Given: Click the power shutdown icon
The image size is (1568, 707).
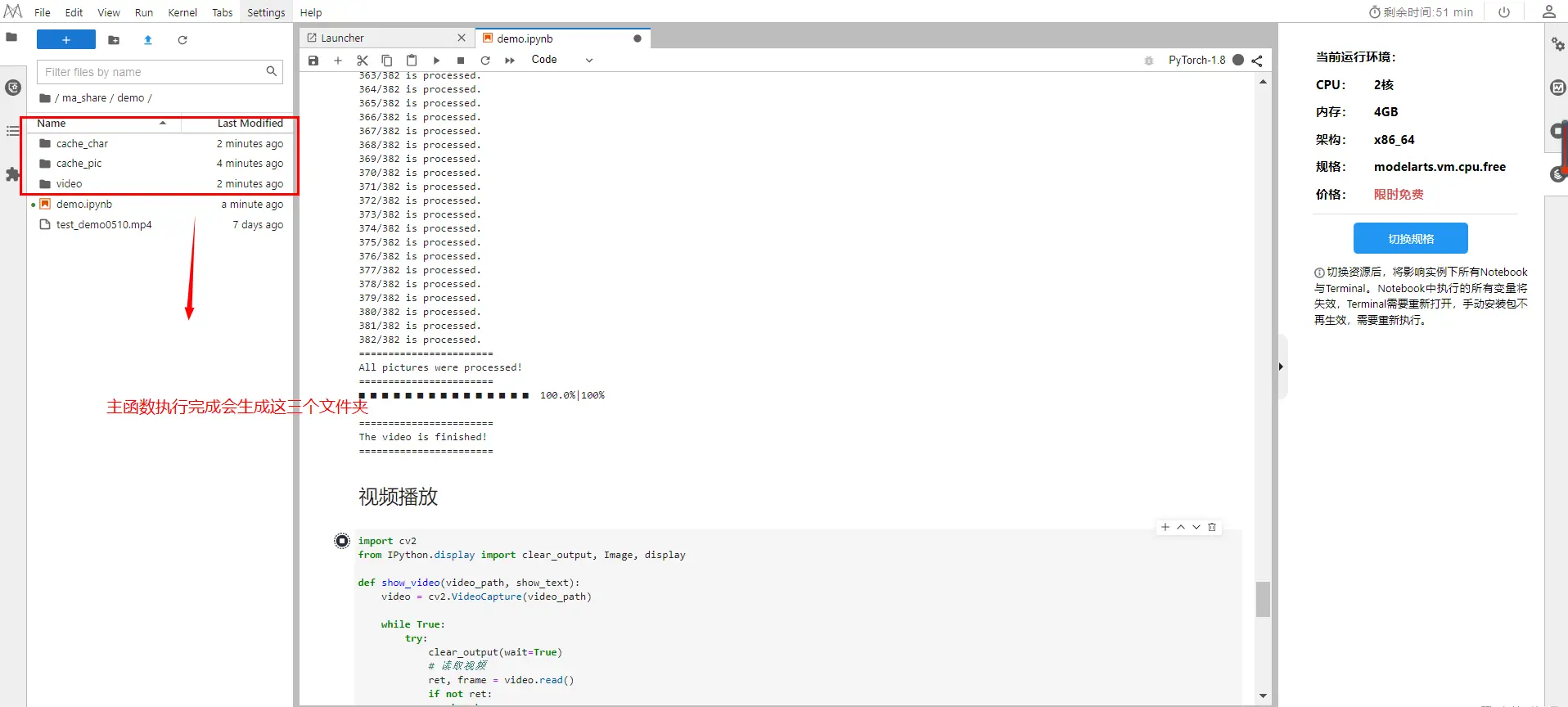Looking at the screenshot, I should (x=1504, y=12).
